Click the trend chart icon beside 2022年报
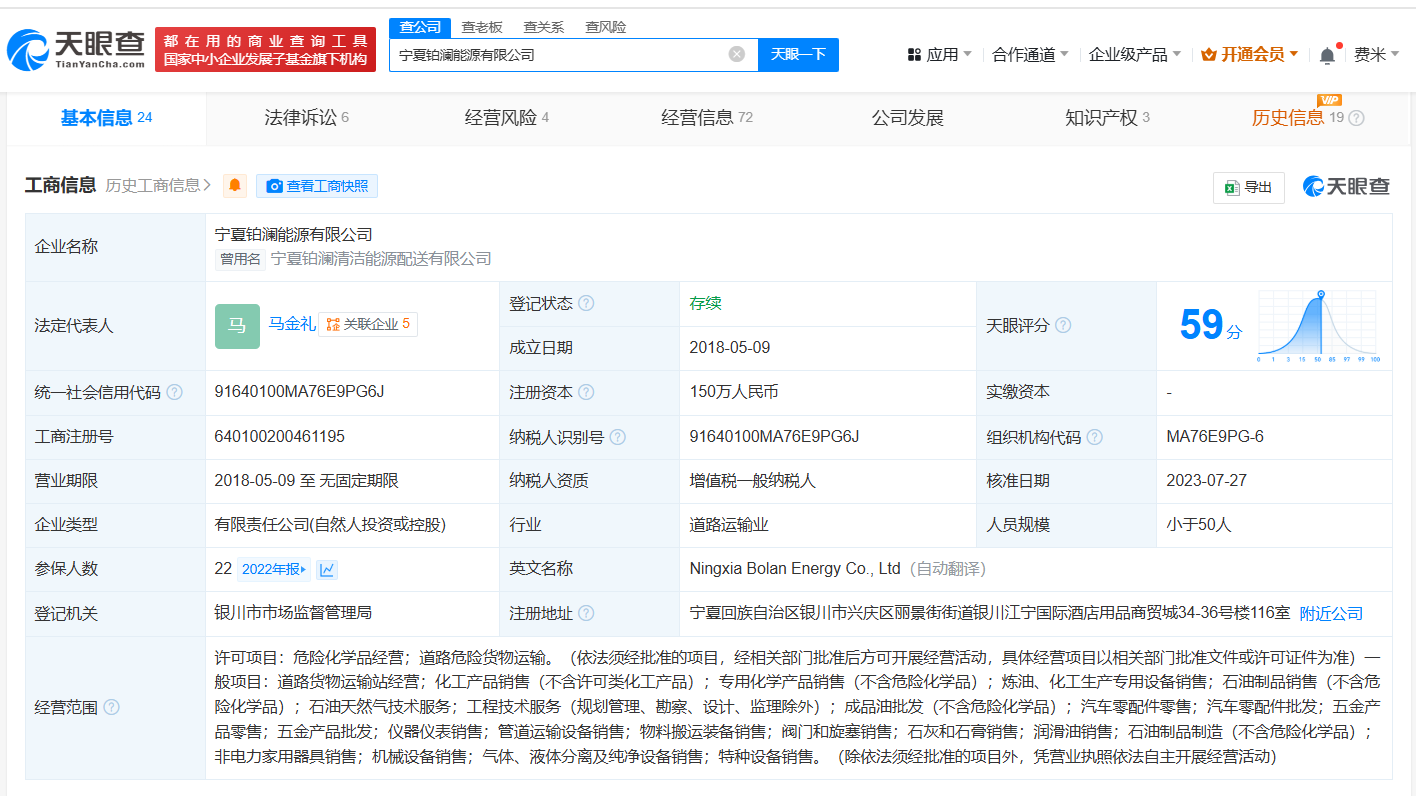1416x796 pixels. [327, 569]
